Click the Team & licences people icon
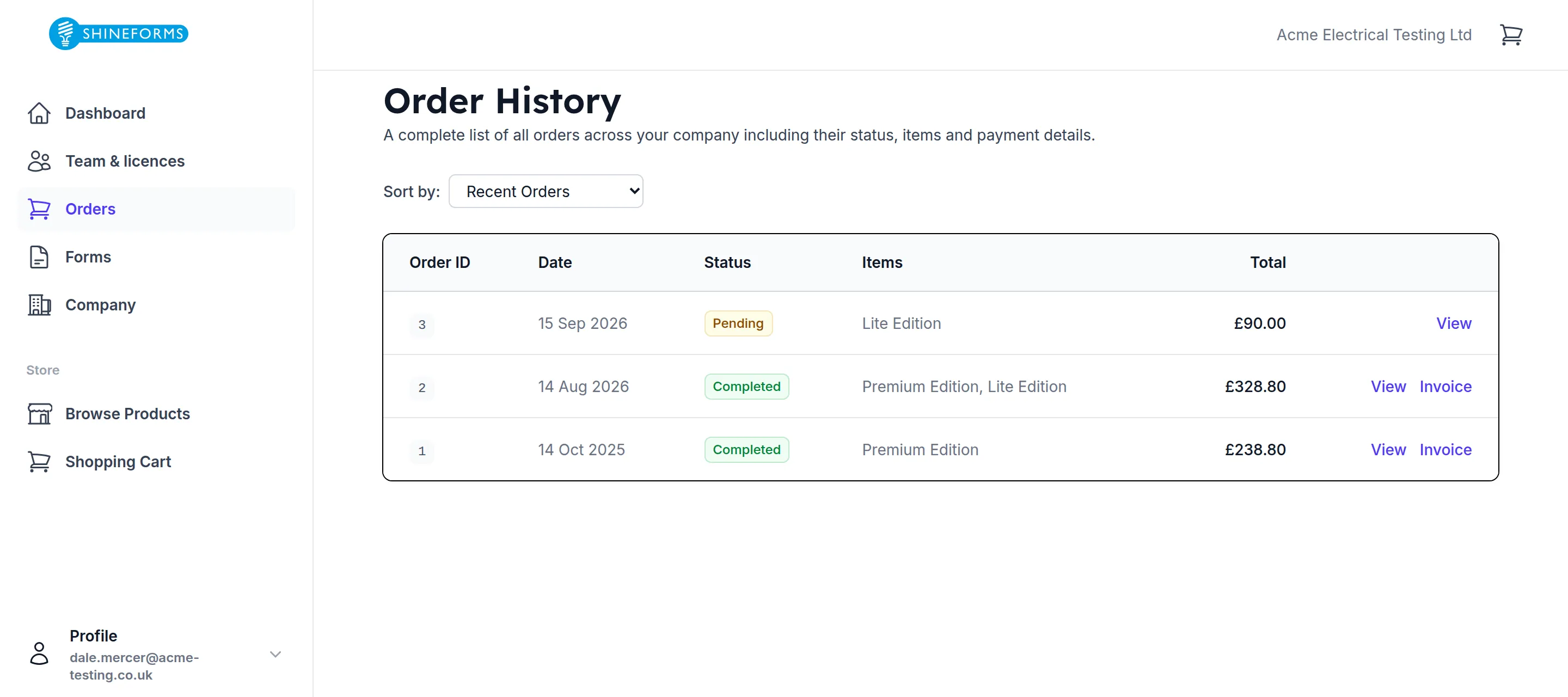This screenshot has height=697, width=1568. 39,161
